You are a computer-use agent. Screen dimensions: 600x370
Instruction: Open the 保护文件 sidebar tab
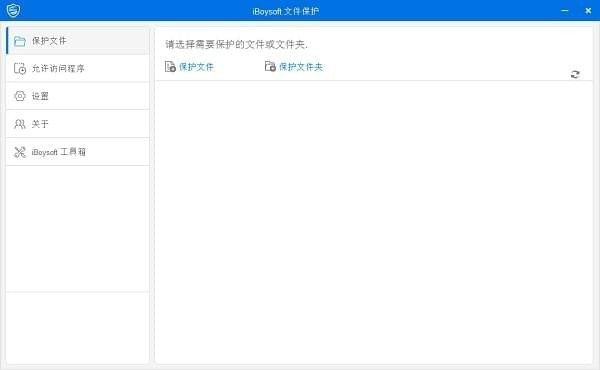pyautogui.click(x=78, y=41)
